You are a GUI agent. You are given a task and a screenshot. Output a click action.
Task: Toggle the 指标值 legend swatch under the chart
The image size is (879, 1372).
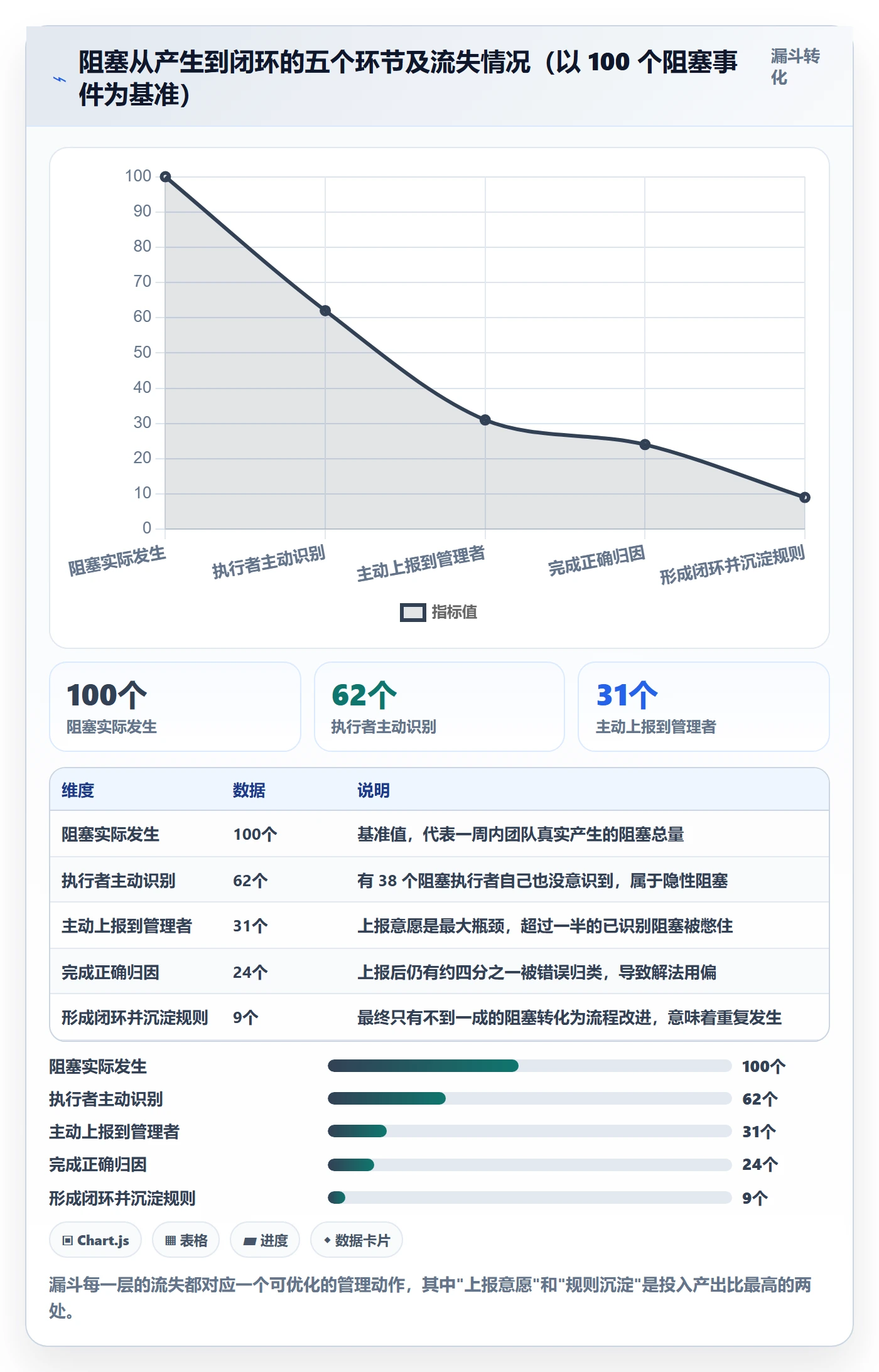click(x=413, y=613)
